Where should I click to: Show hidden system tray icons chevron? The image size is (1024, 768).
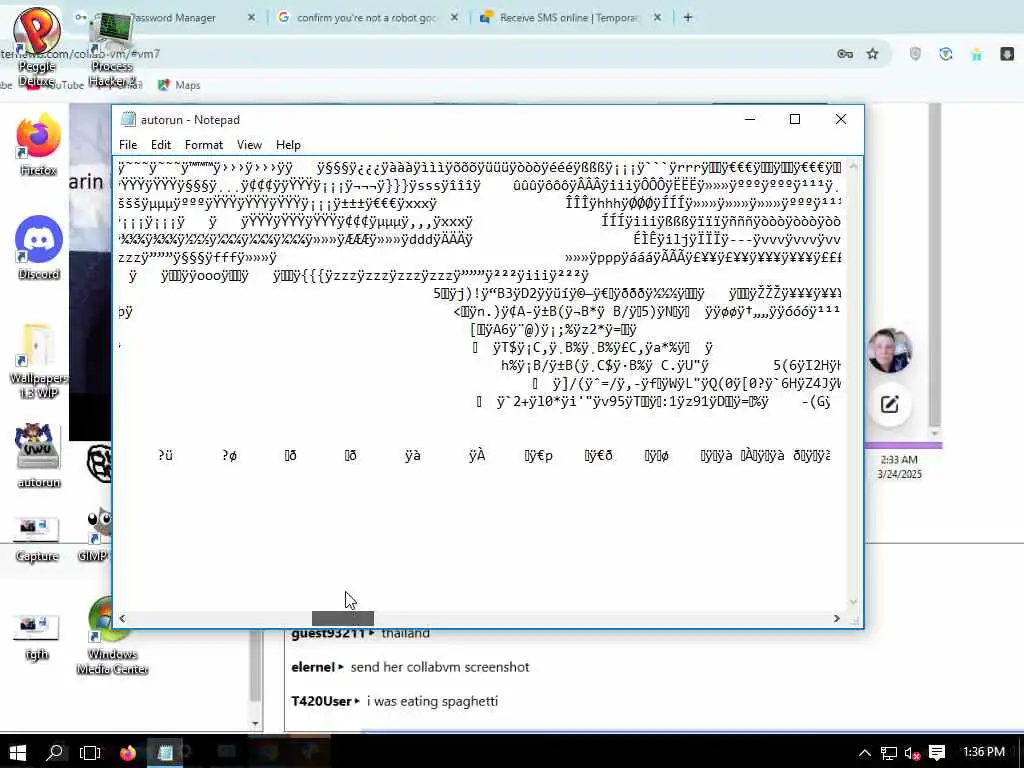(x=864, y=754)
